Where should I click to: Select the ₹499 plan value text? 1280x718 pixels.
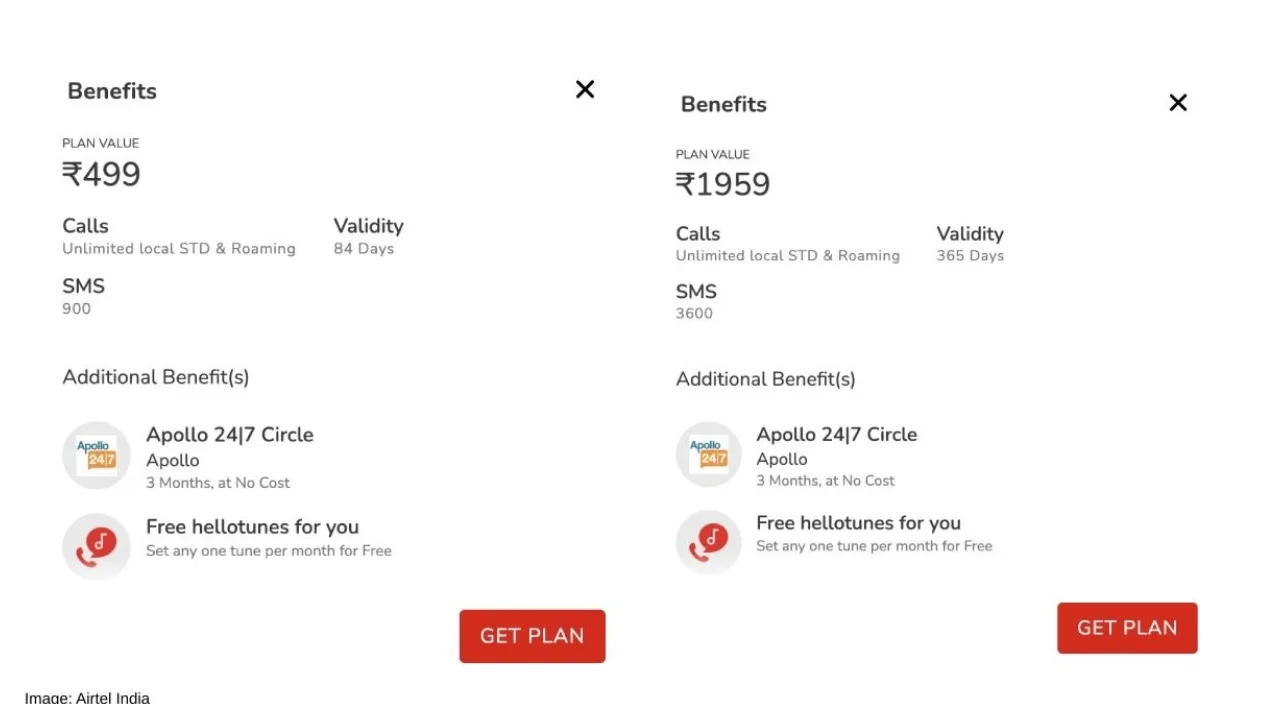tap(101, 175)
